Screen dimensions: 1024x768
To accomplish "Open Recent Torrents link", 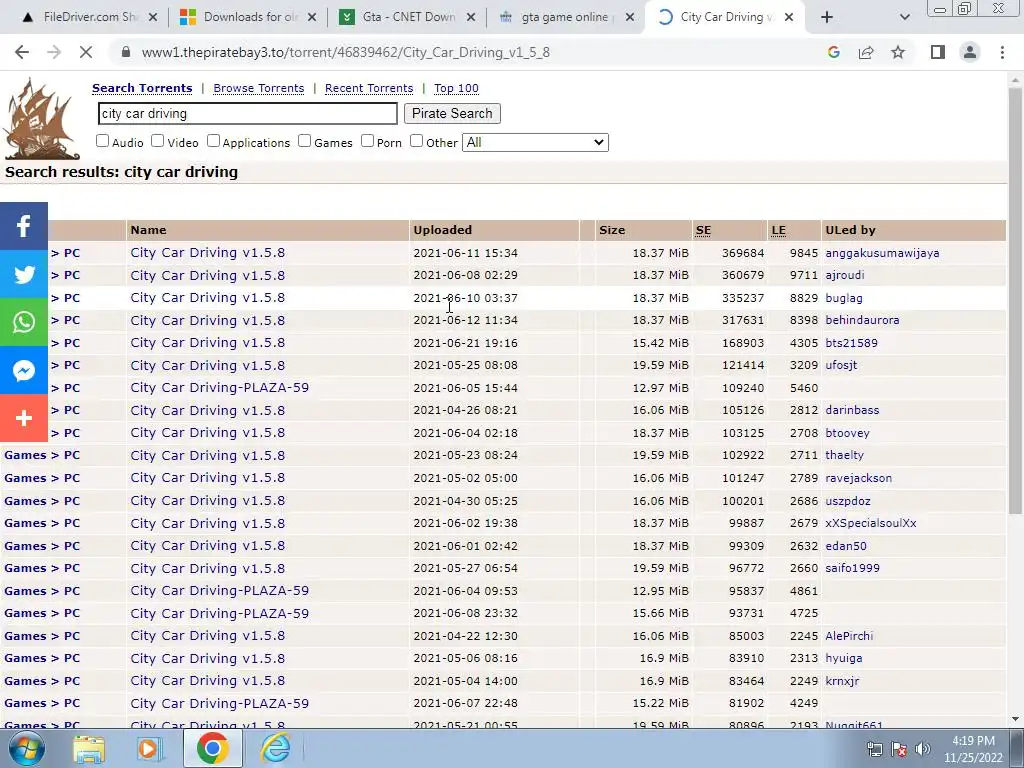I will click(369, 88).
